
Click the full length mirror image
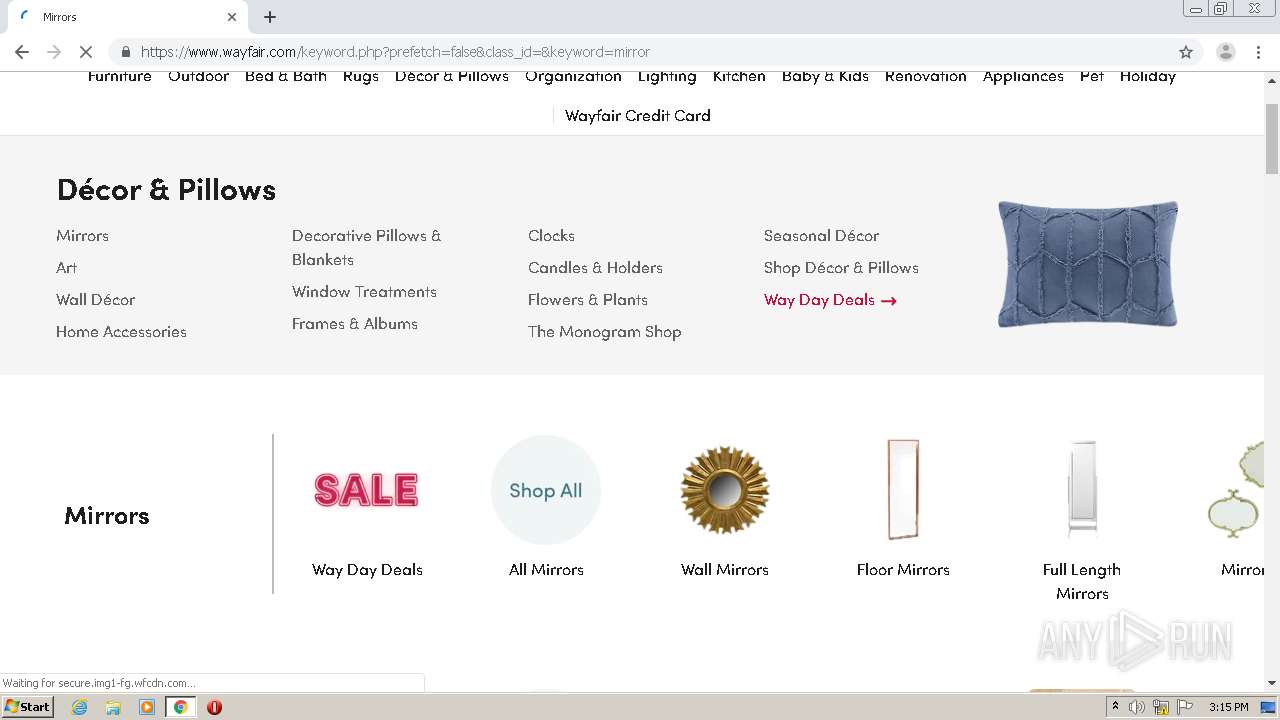(1082, 490)
